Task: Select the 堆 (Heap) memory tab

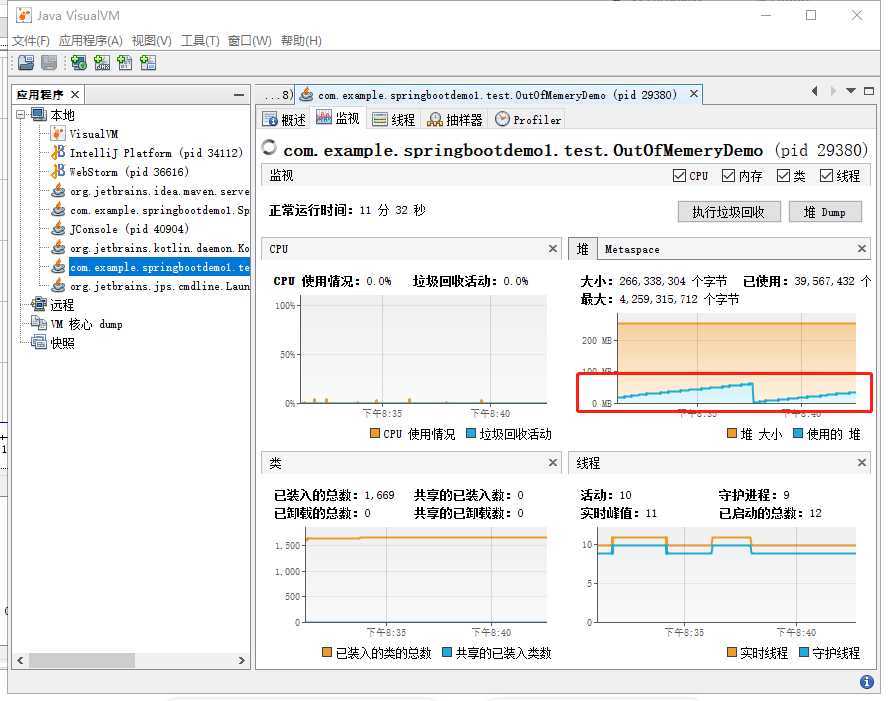Action: (582, 249)
